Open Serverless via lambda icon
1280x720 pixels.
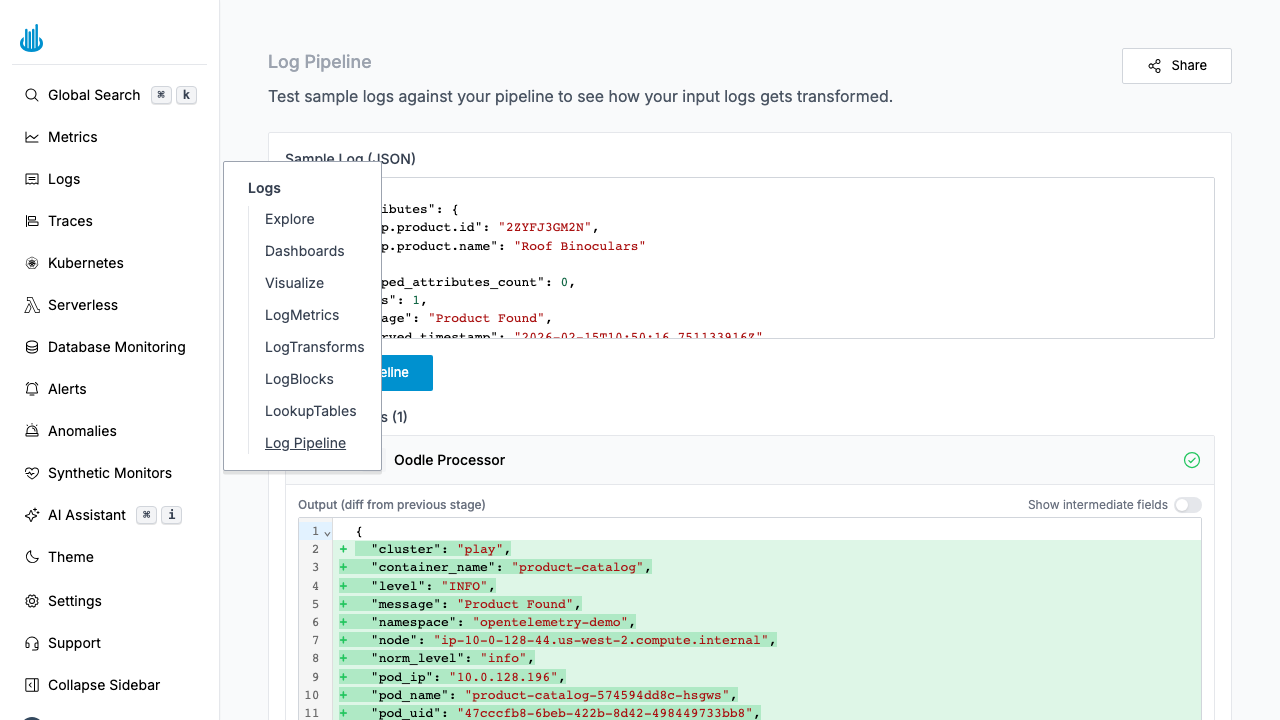click(x=32, y=305)
